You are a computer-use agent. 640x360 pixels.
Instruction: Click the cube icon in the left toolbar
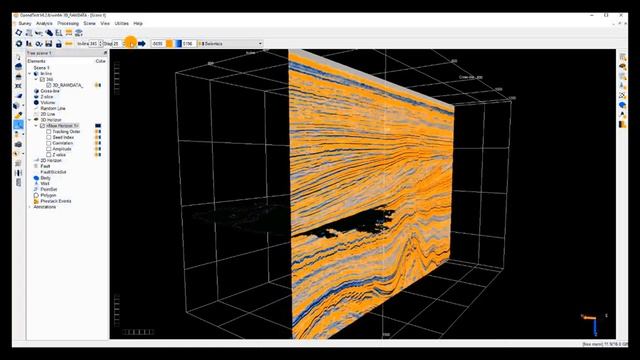(17, 105)
